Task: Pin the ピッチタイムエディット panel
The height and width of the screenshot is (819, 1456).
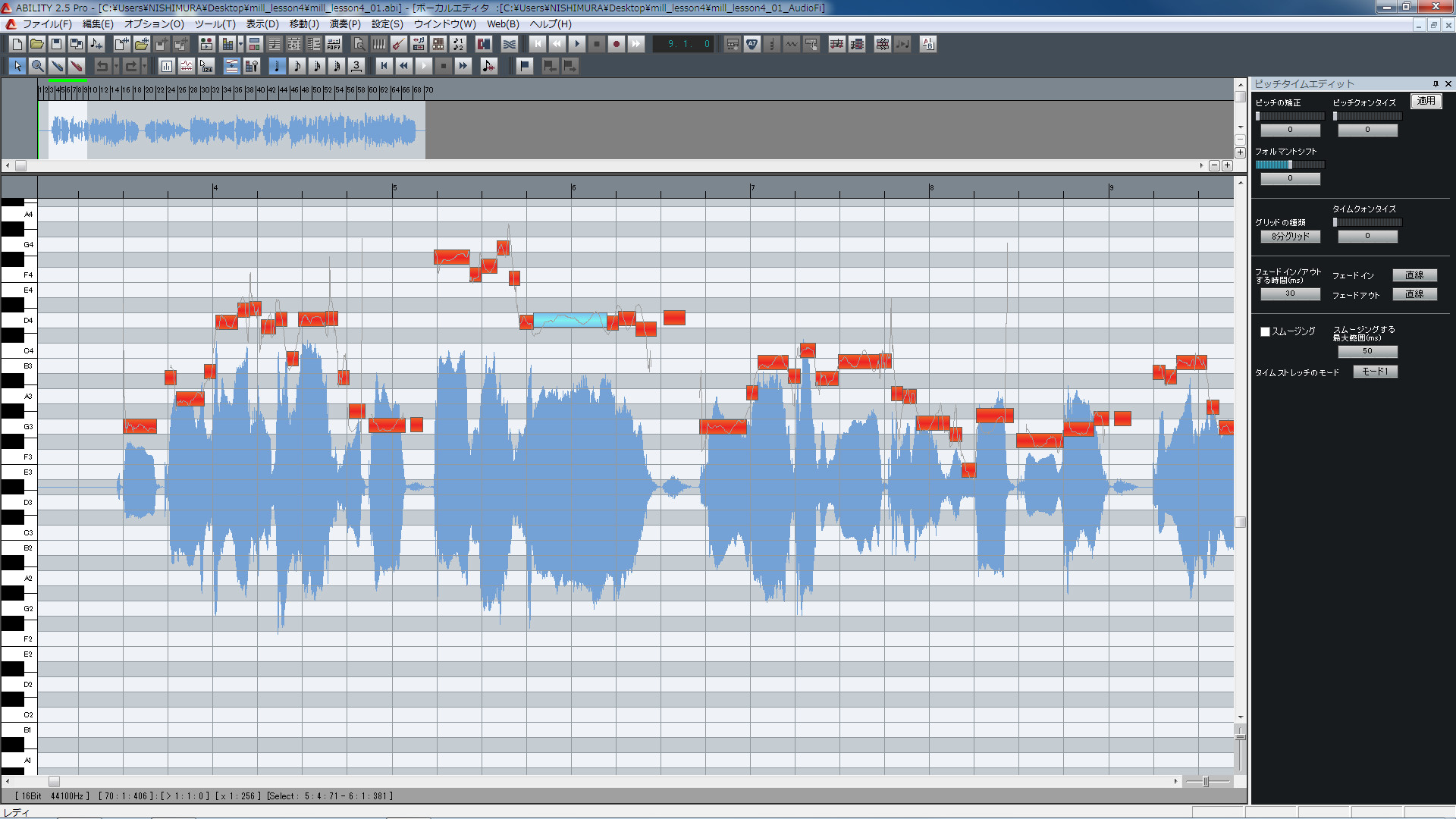Action: [x=1436, y=83]
